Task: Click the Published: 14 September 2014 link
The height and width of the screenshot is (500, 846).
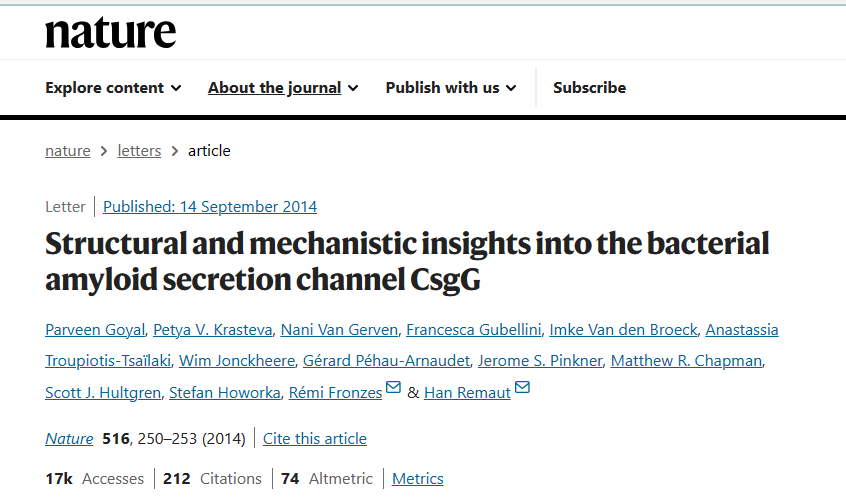Action: point(210,207)
